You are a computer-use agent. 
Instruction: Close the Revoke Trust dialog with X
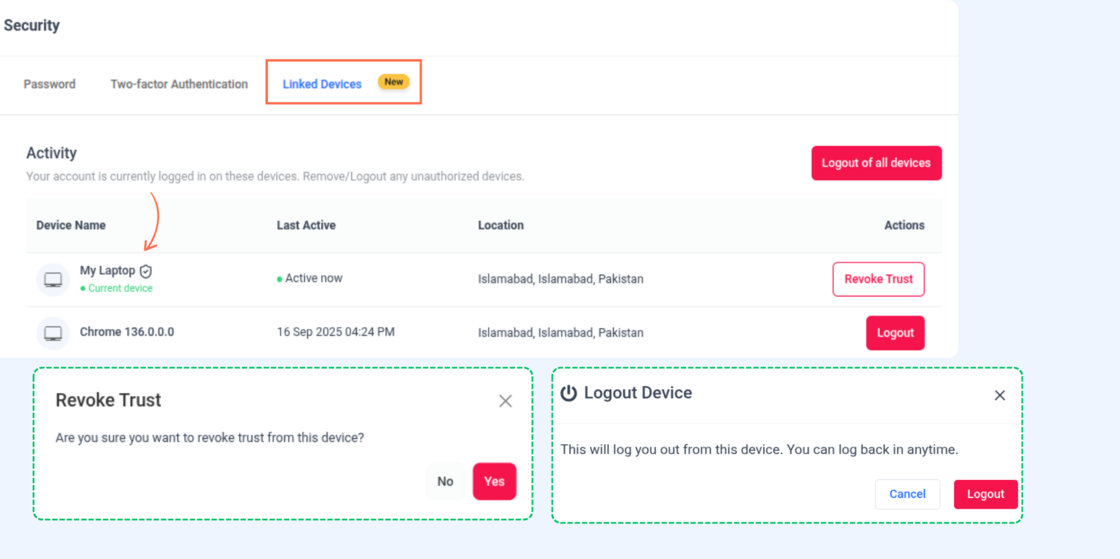click(505, 401)
